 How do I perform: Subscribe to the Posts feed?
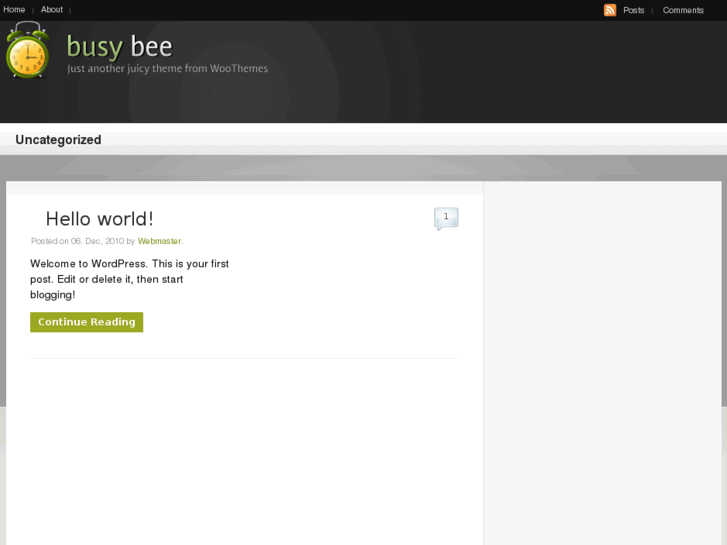pyautogui.click(x=633, y=10)
